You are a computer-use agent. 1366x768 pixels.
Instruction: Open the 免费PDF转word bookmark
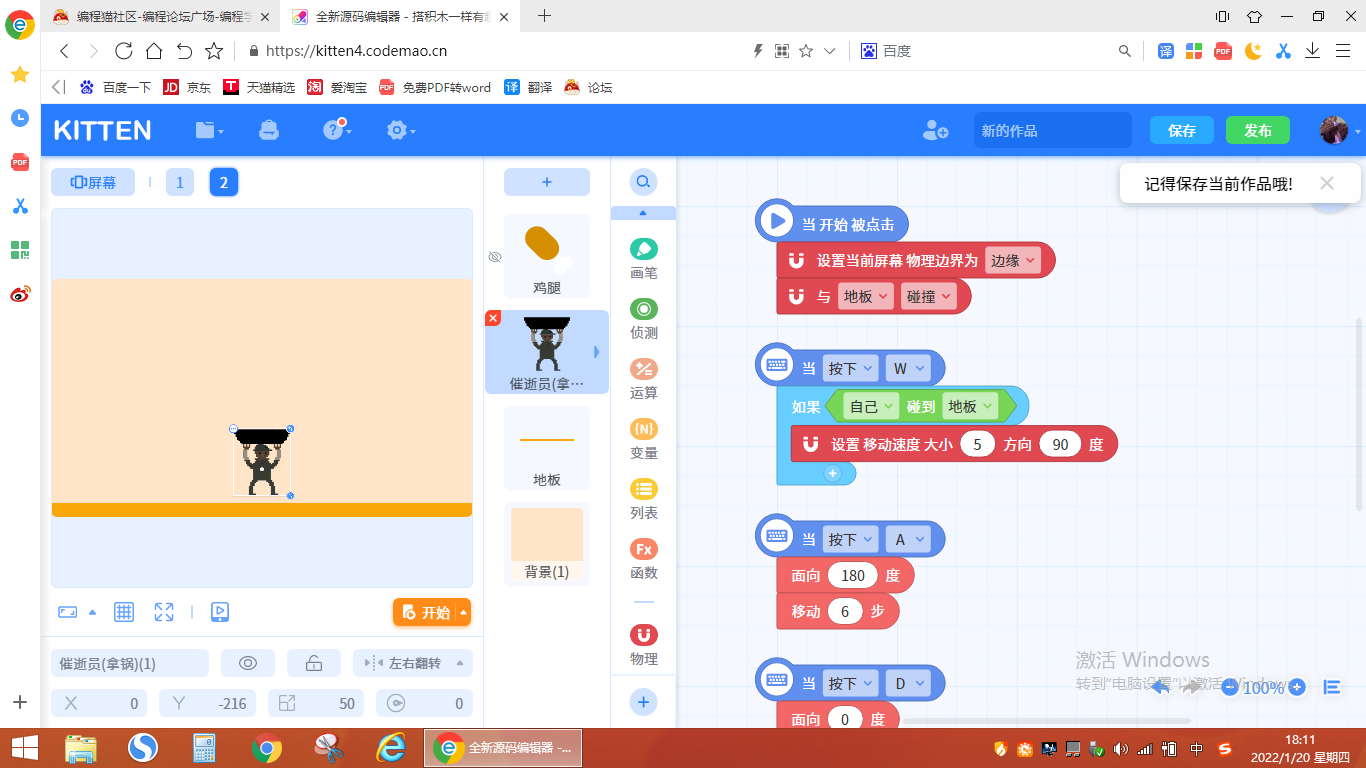[435, 87]
